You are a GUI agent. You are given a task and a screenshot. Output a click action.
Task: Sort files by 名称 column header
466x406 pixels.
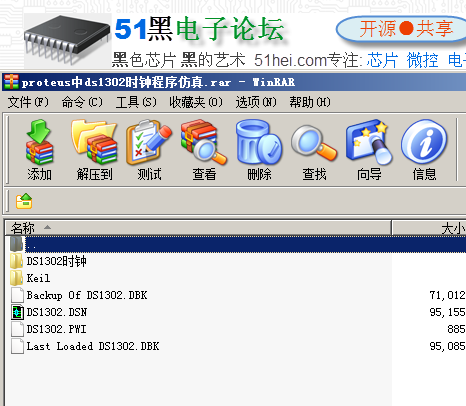click(x=198, y=228)
